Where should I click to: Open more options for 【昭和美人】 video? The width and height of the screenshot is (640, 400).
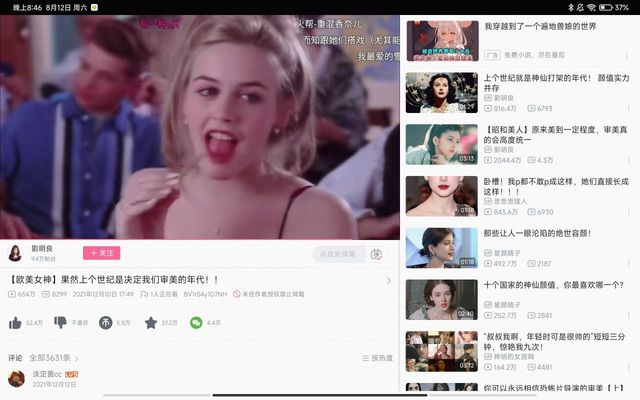point(628,160)
